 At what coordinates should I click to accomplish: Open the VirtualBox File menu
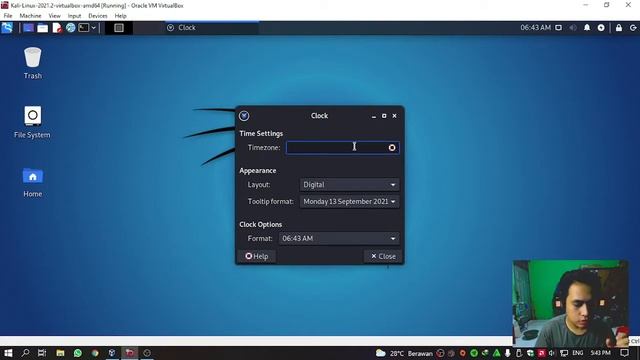[8, 16]
